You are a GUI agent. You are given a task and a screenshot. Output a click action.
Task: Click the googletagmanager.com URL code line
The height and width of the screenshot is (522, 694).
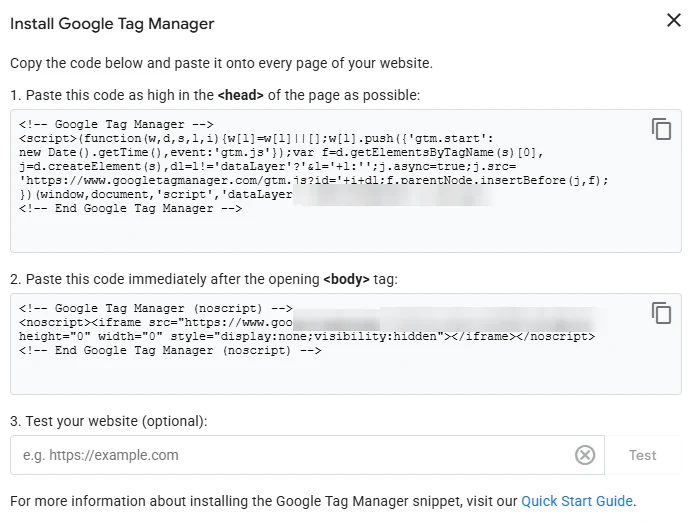(x=313, y=181)
